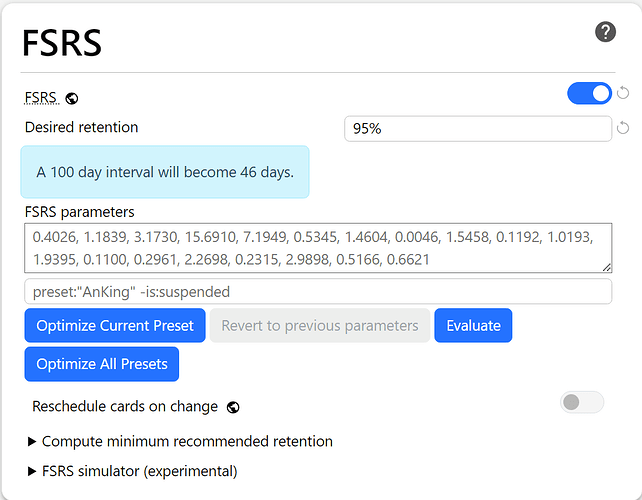Enable Reschedule cards on change switch
This screenshot has height=500, width=642.
click(x=582, y=402)
